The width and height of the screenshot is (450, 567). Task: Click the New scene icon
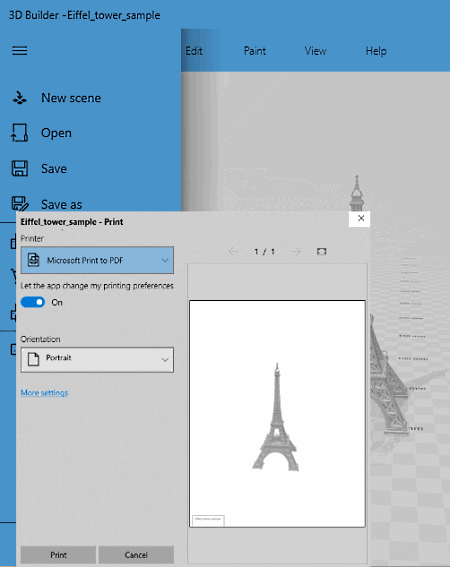click(20, 98)
